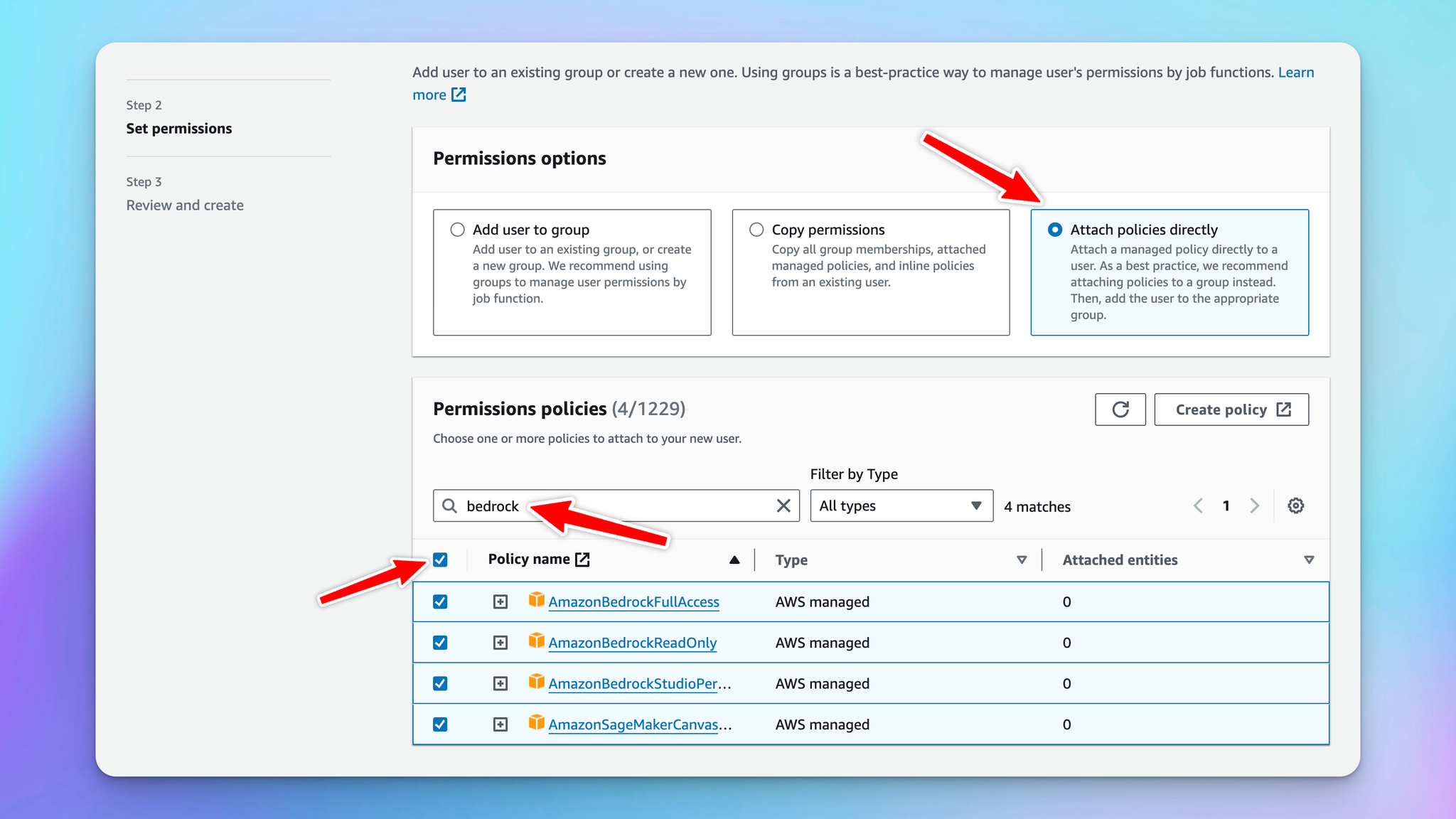Open the AmazonSageMakerCanvas... policy link
The width and height of the screenshot is (1456, 819).
coord(640,724)
